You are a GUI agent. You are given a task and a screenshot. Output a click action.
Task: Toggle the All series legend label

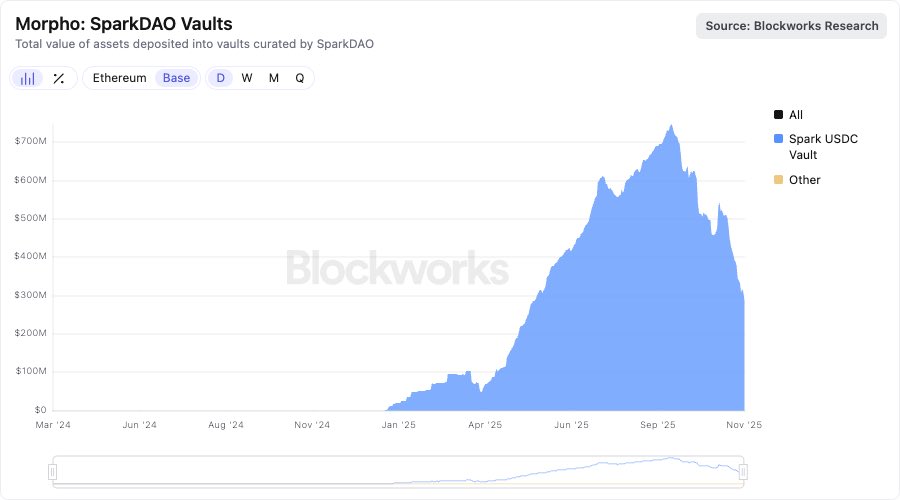coord(796,115)
